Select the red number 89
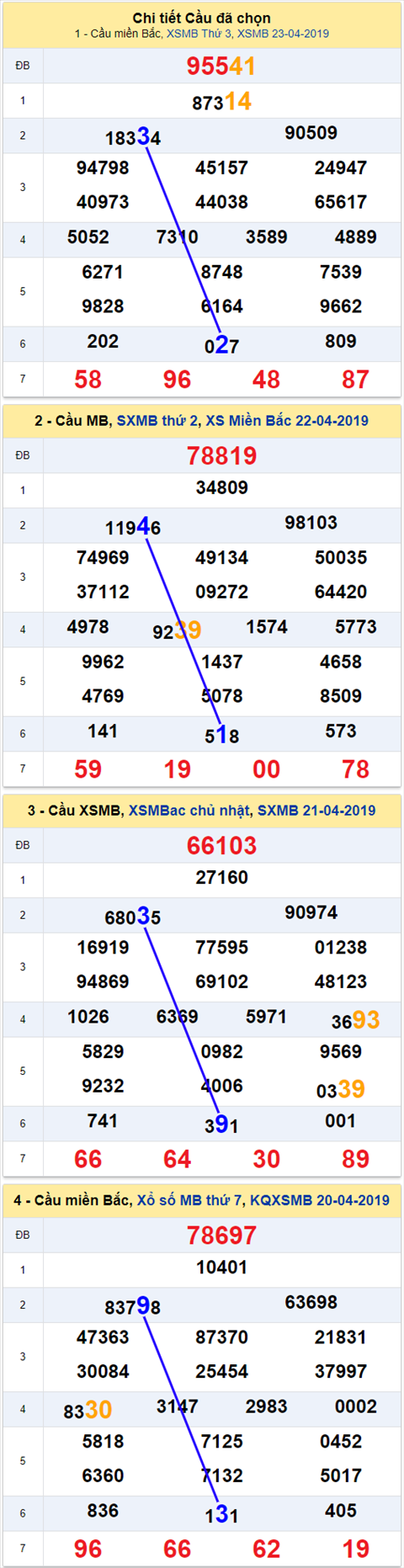Image resolution: width=404 pixels, height=1568 pixels. 355,1159
